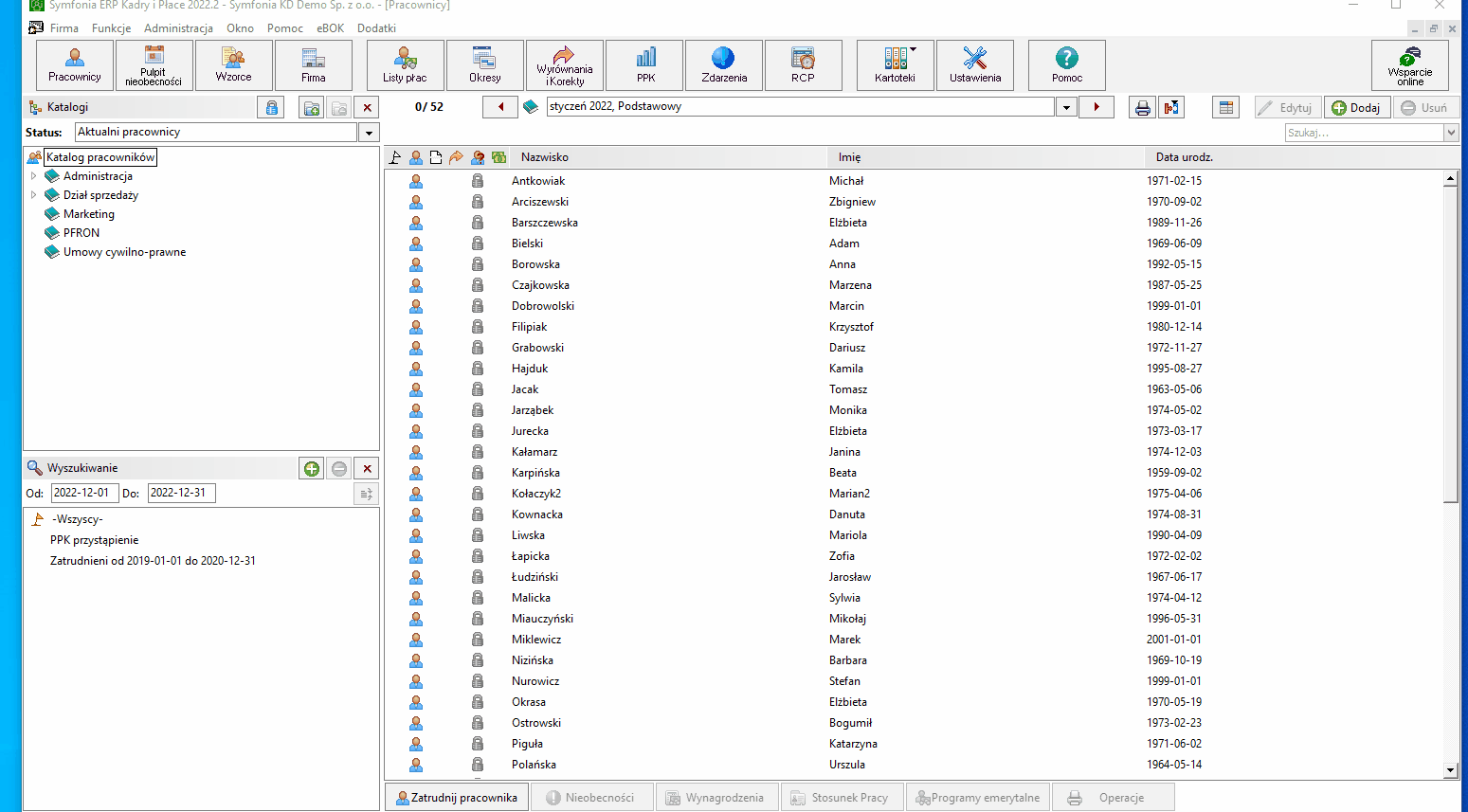Screen dimensions: 1468x812
Task: Open Wyrównania i Korekty
Action: point(564,65)
